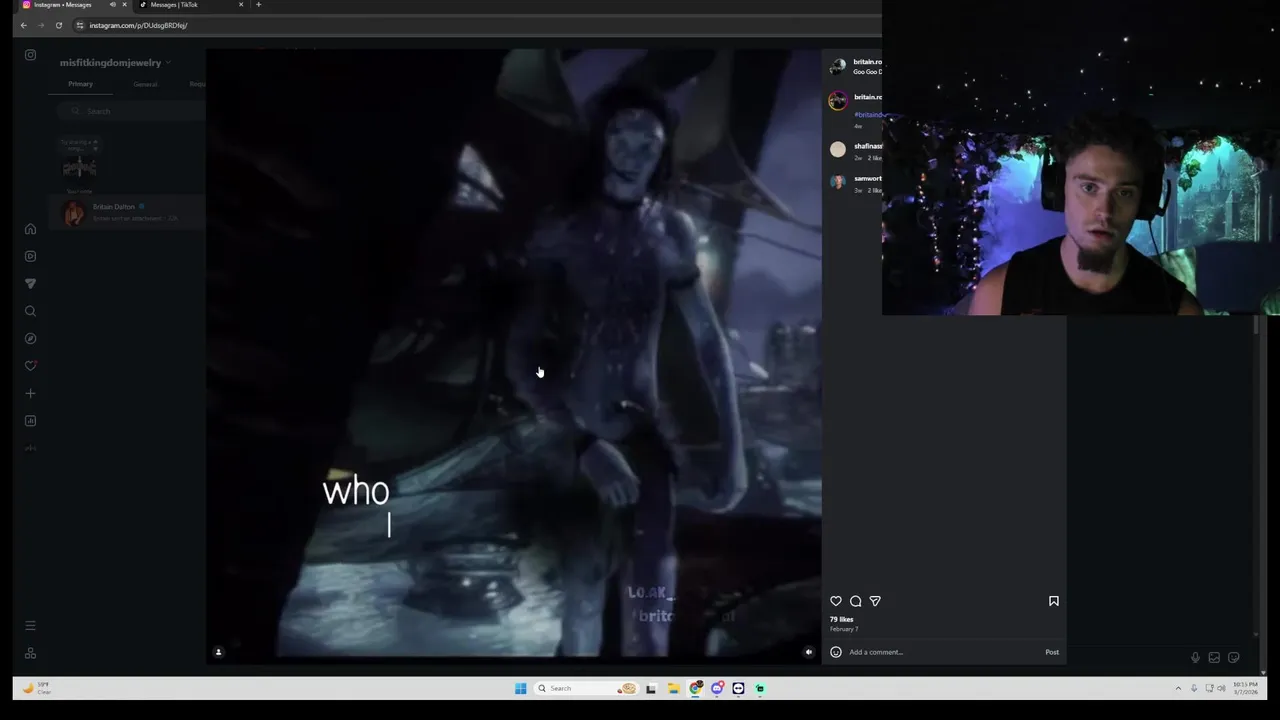1280x720 pixels.
Task: Close the TikTok Messages browser tab
Action: tap(241, 5)
